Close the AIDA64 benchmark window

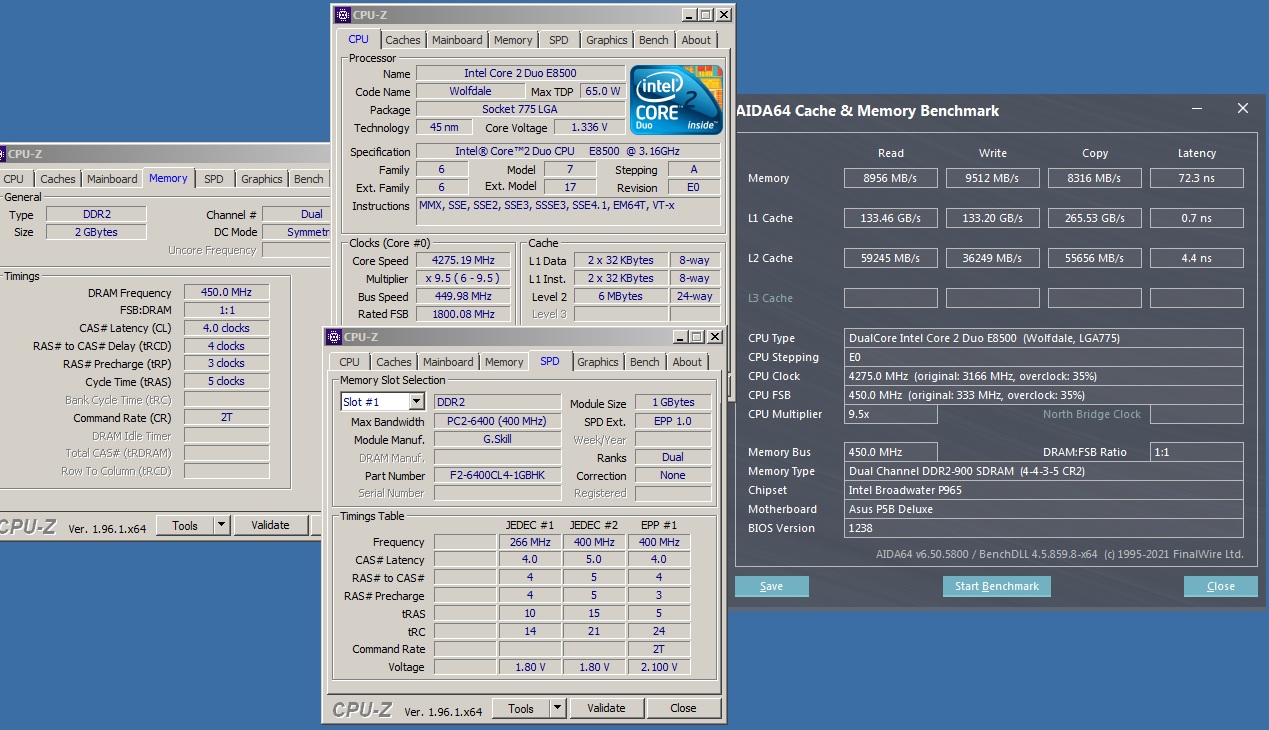1243,108
